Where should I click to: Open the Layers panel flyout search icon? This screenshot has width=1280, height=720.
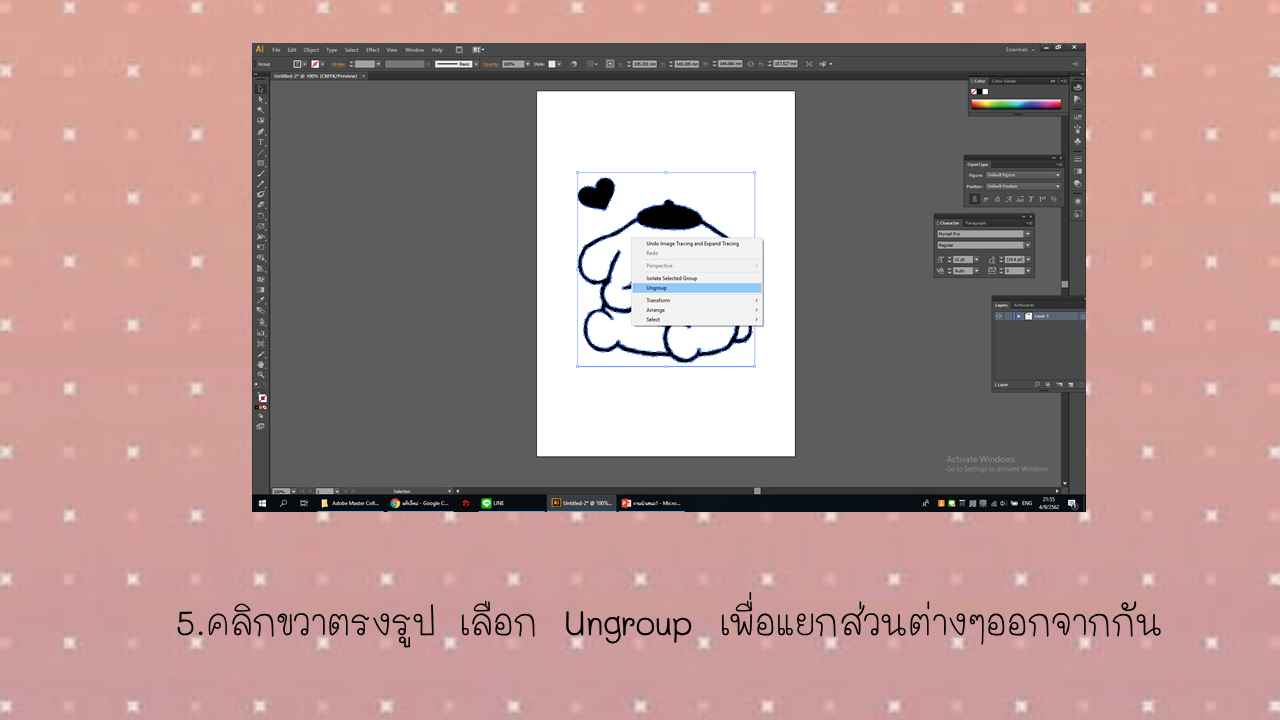tap(1036, 385)
